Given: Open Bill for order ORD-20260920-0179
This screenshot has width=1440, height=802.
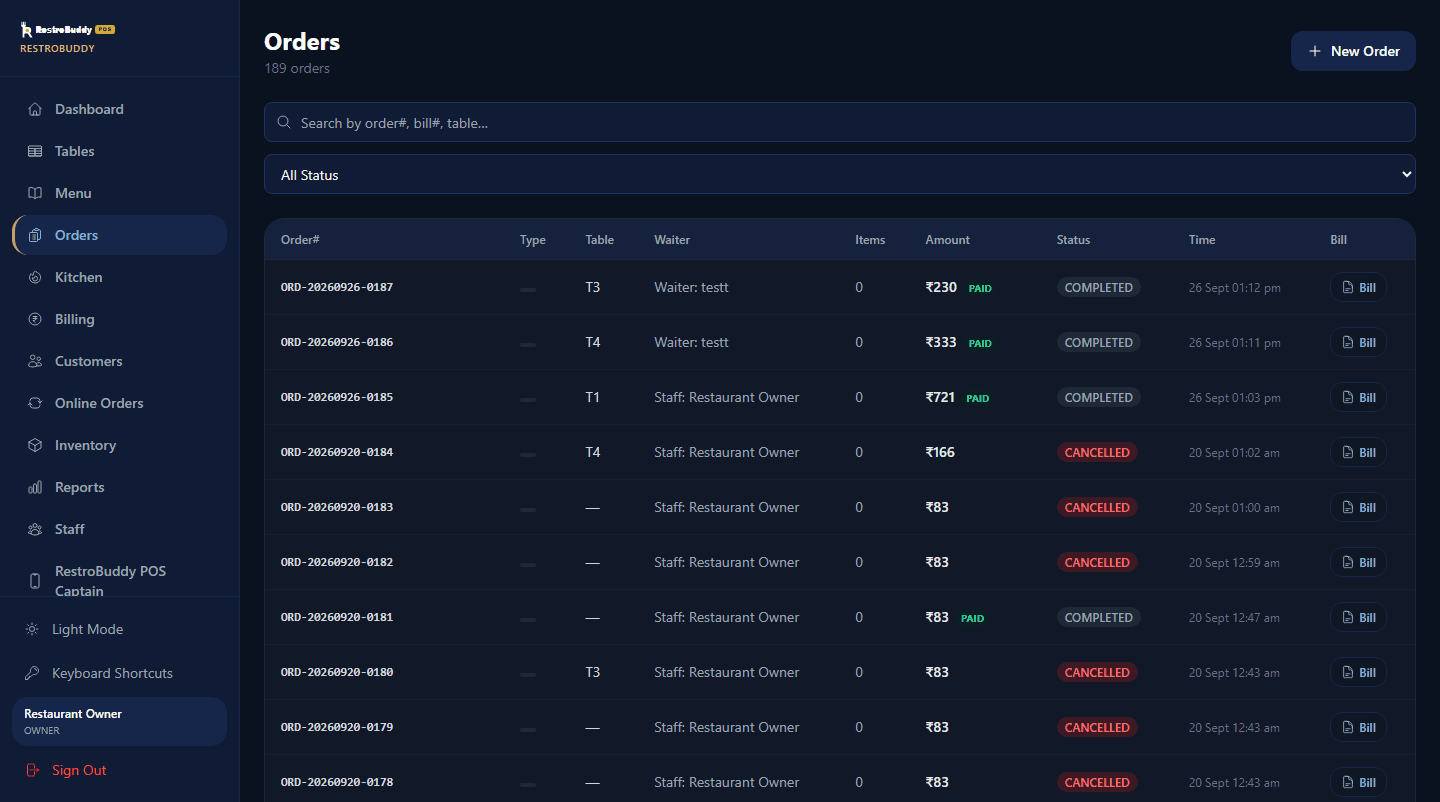Looking at the screenshot, I should click(1358, 727).
